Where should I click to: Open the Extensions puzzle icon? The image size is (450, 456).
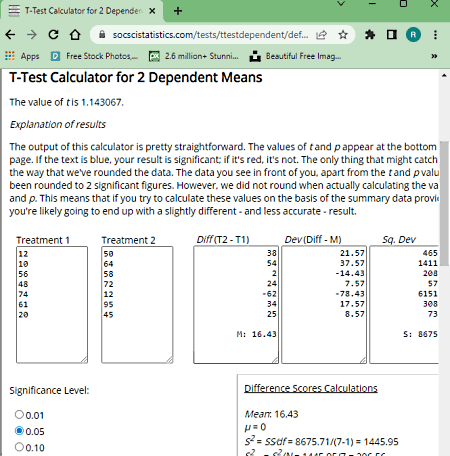(x=370, y=35)
